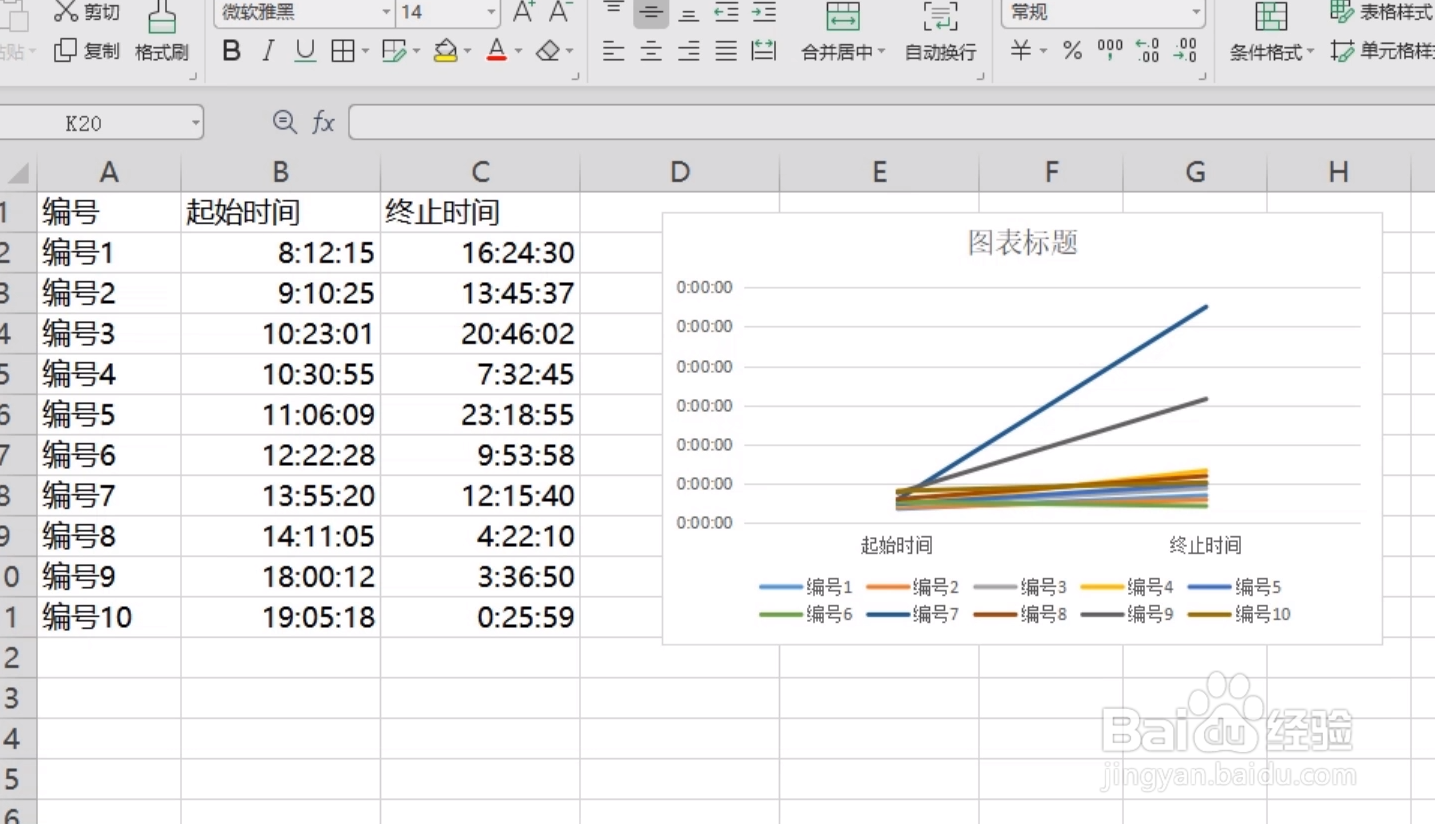The width and height of the screenshot is (1435, 824).
Task: Align text right
Action: [688, 51]
